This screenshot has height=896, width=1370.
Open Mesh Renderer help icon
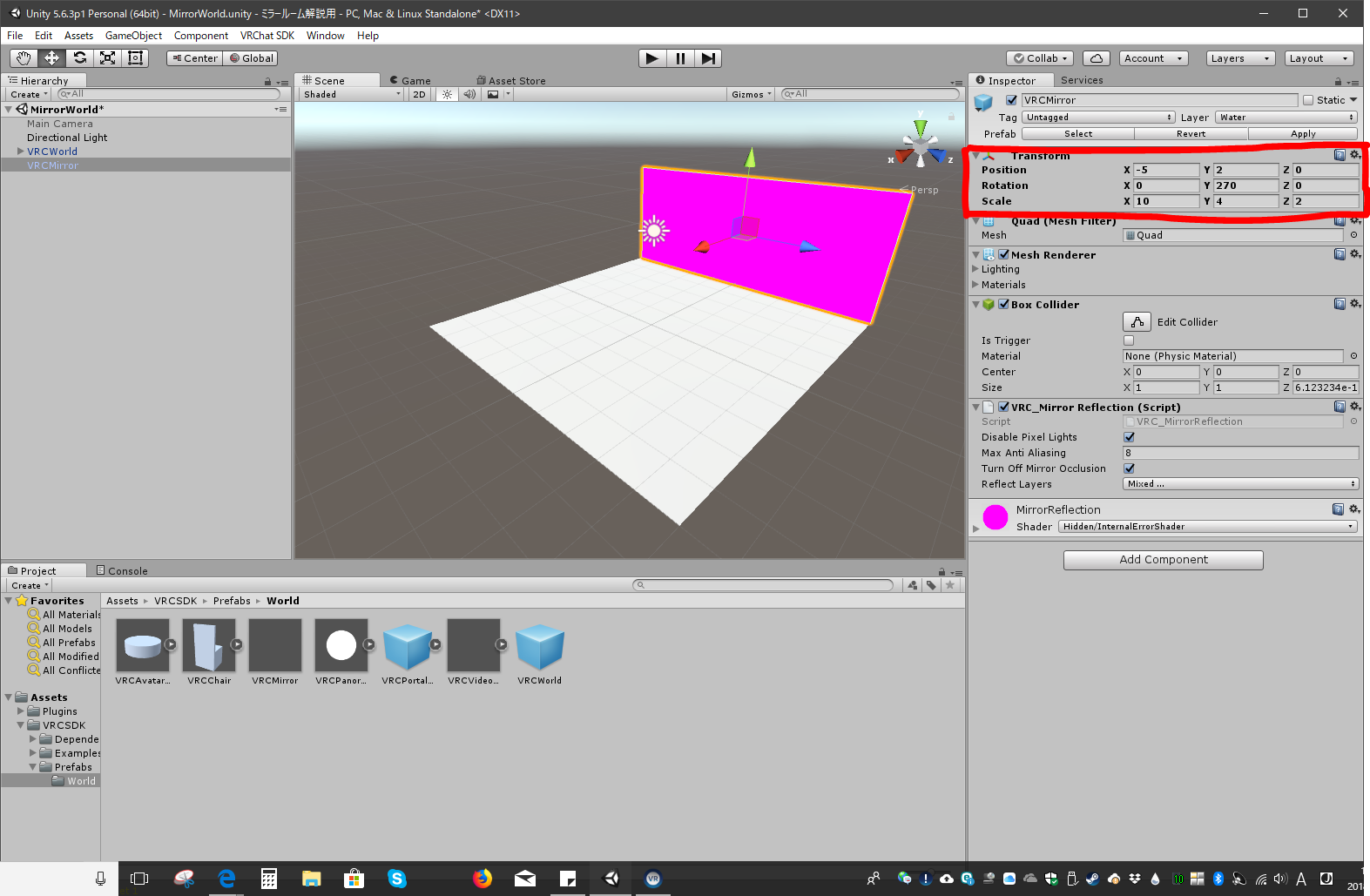(1340, 254)
